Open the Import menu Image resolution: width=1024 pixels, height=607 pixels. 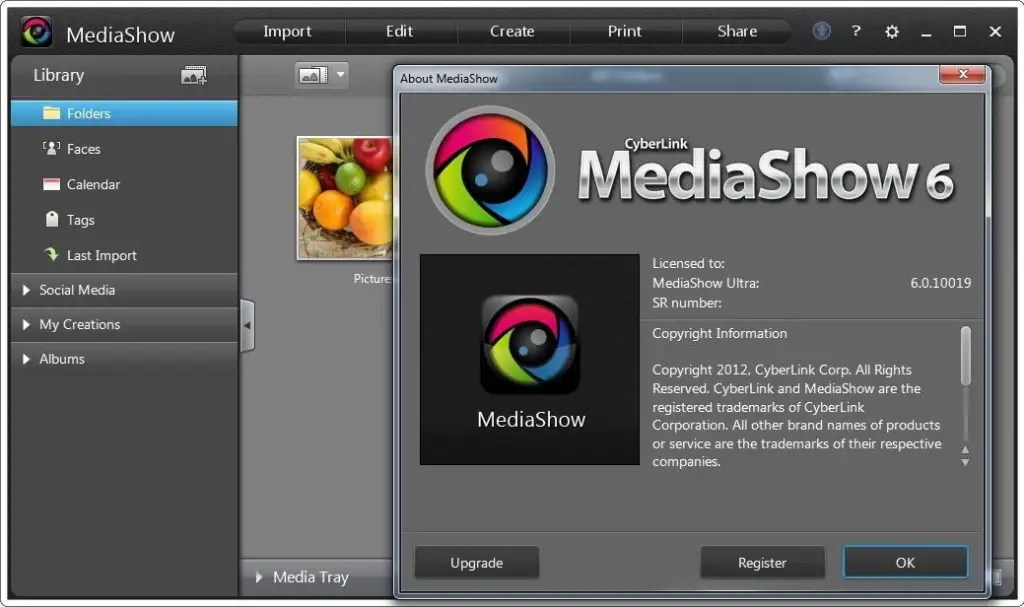point(287,31)
